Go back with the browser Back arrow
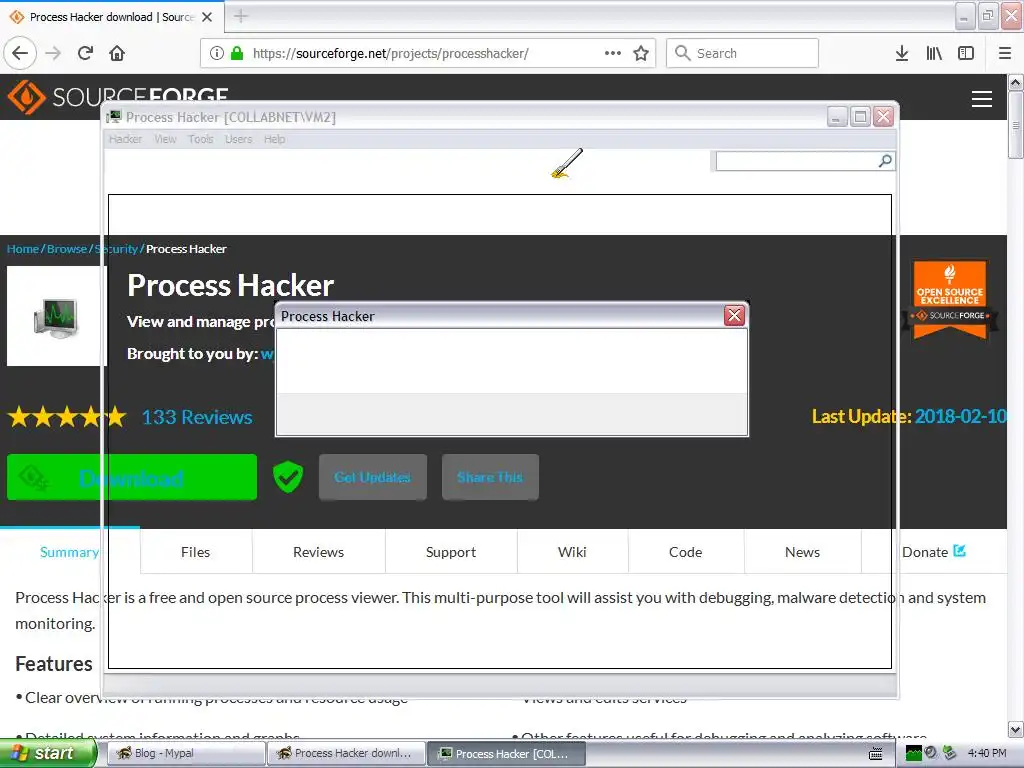Viewport: 1024px width, 768px height. pos(20,53)
